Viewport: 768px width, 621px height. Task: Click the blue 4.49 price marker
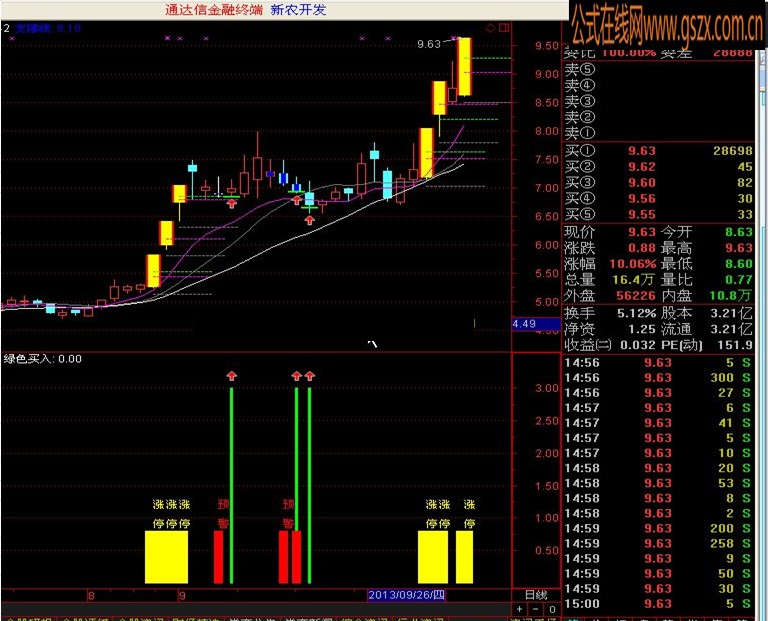tap(536, 324)
